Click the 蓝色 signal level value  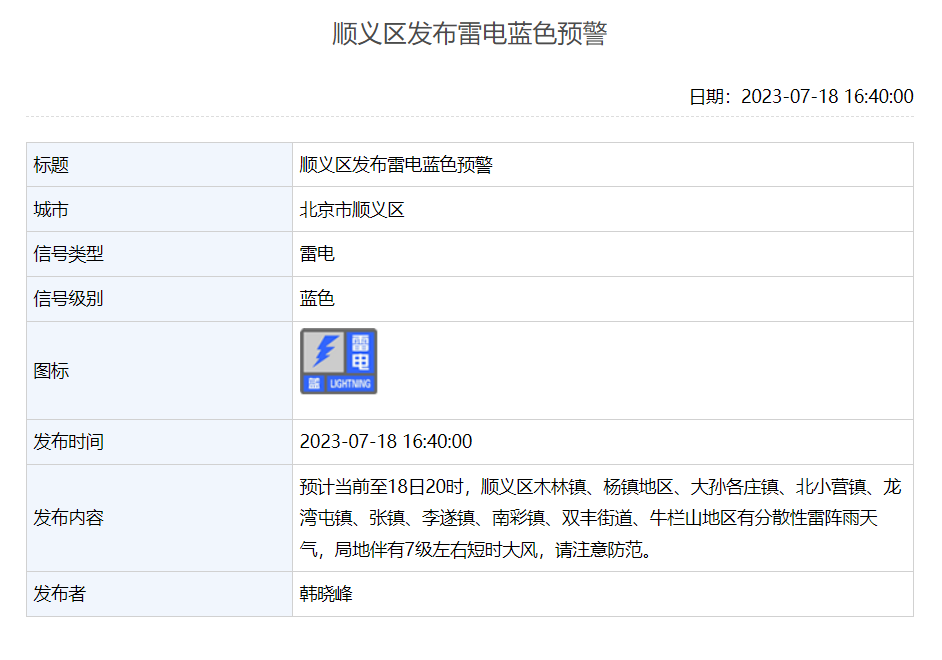[317, 298]
